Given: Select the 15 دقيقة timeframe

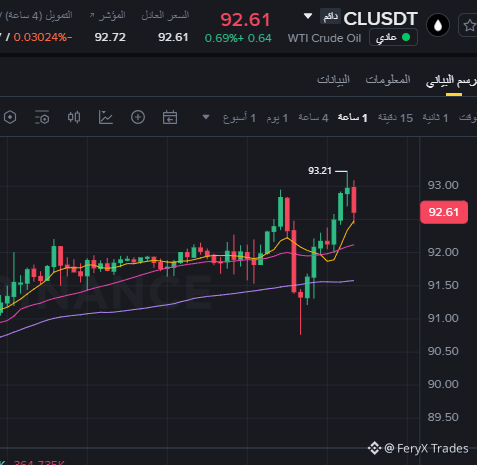Looking at the screenshot, I should click(x=395, y=118).
